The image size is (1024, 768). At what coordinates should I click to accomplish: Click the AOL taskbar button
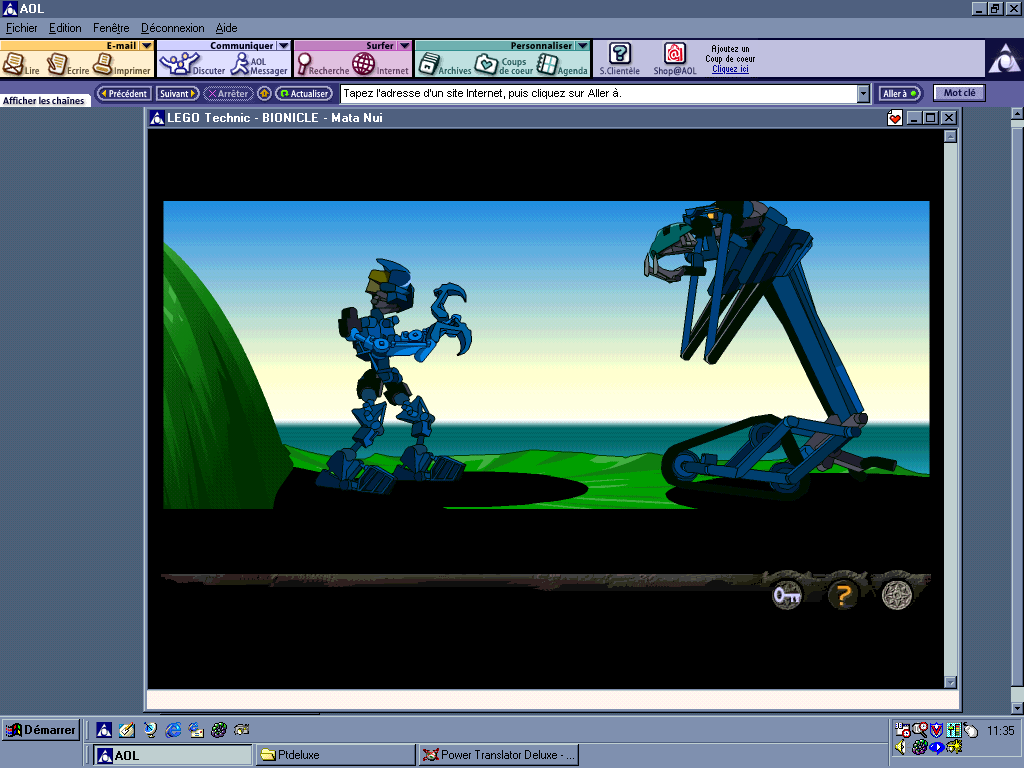pyautogui.click(x=172, y=755)
